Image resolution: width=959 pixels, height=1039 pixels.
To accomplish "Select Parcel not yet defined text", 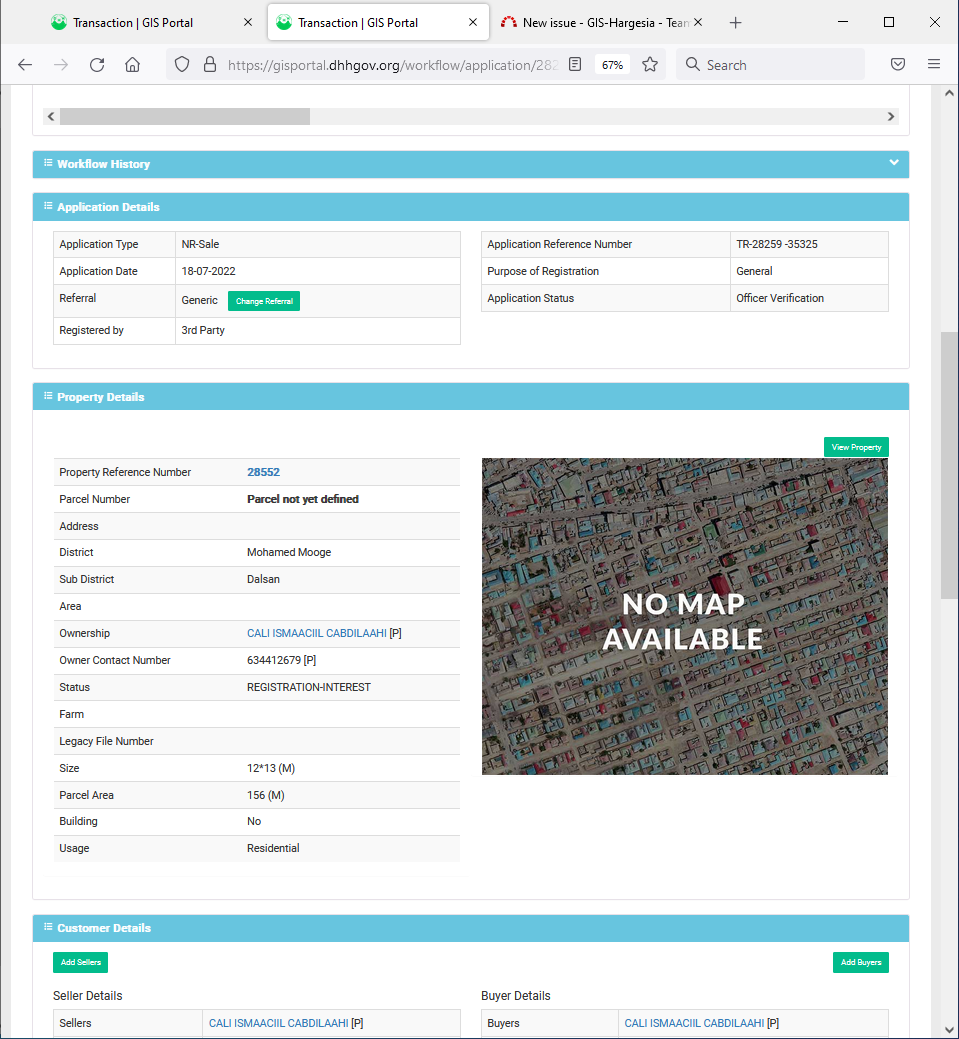I will 302,499.
